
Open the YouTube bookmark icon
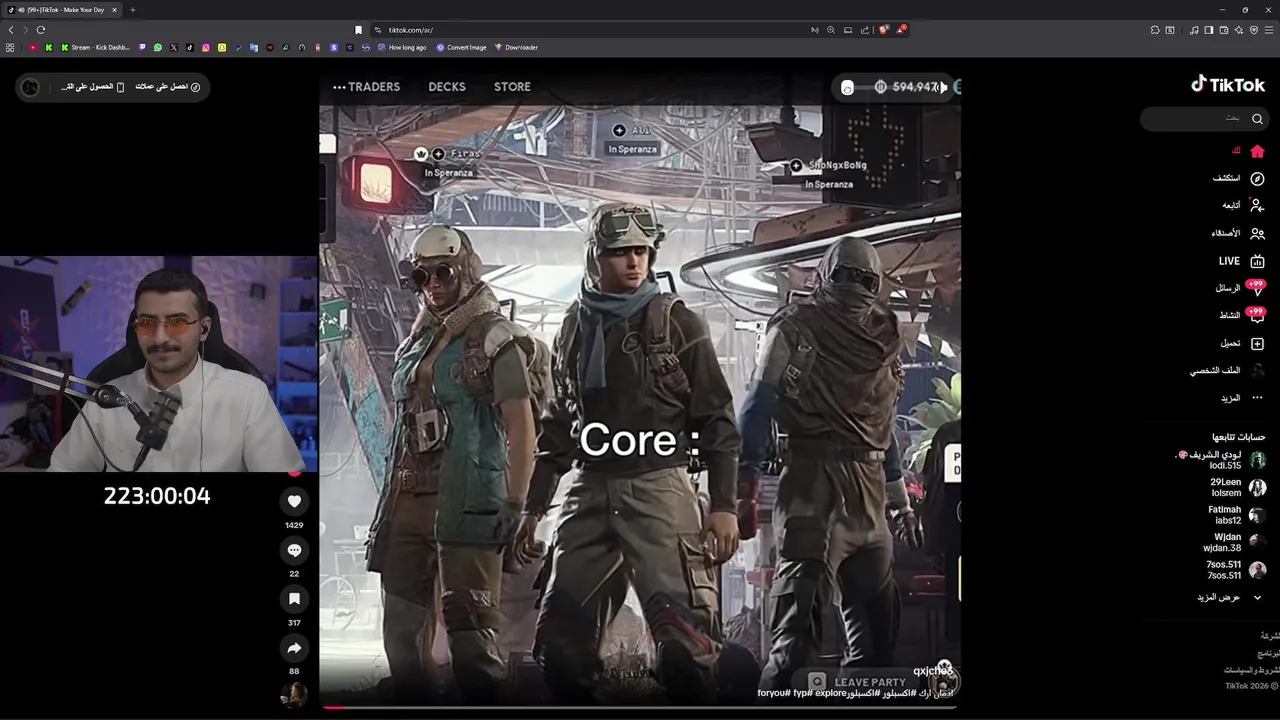tap(33, 47)
